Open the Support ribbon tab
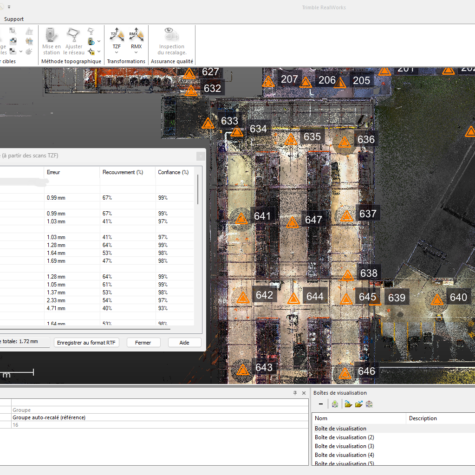Screen dimensions: 475x475 click(14, 19)
